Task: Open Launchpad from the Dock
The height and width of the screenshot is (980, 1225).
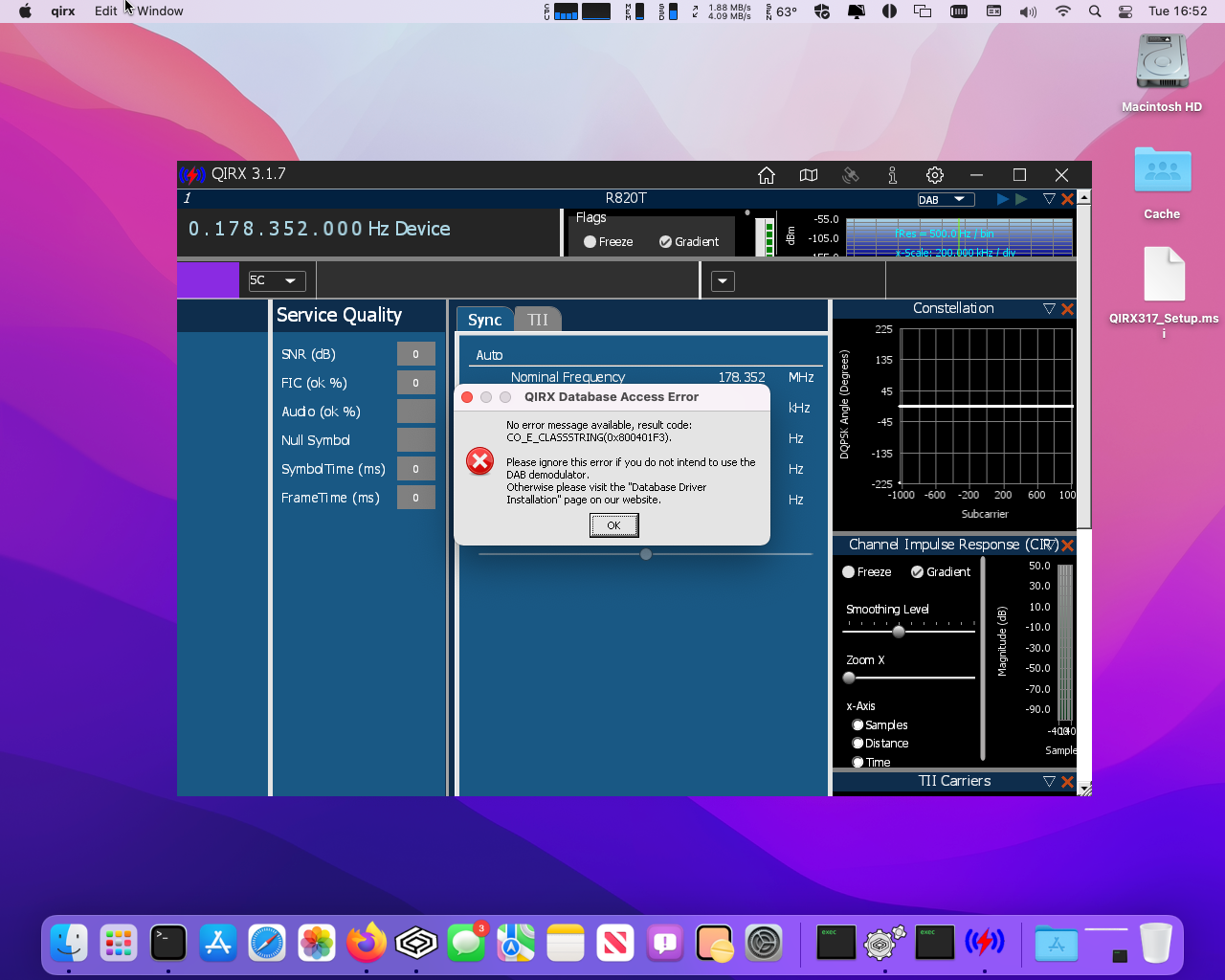Action: pos(119,944)
